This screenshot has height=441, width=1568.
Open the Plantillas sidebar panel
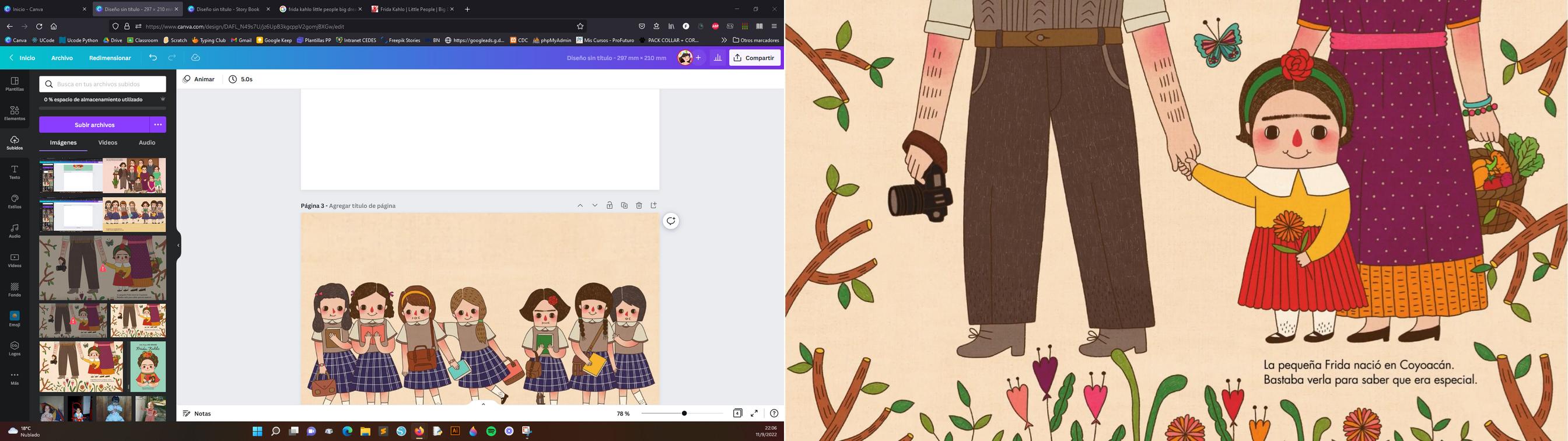15,84
